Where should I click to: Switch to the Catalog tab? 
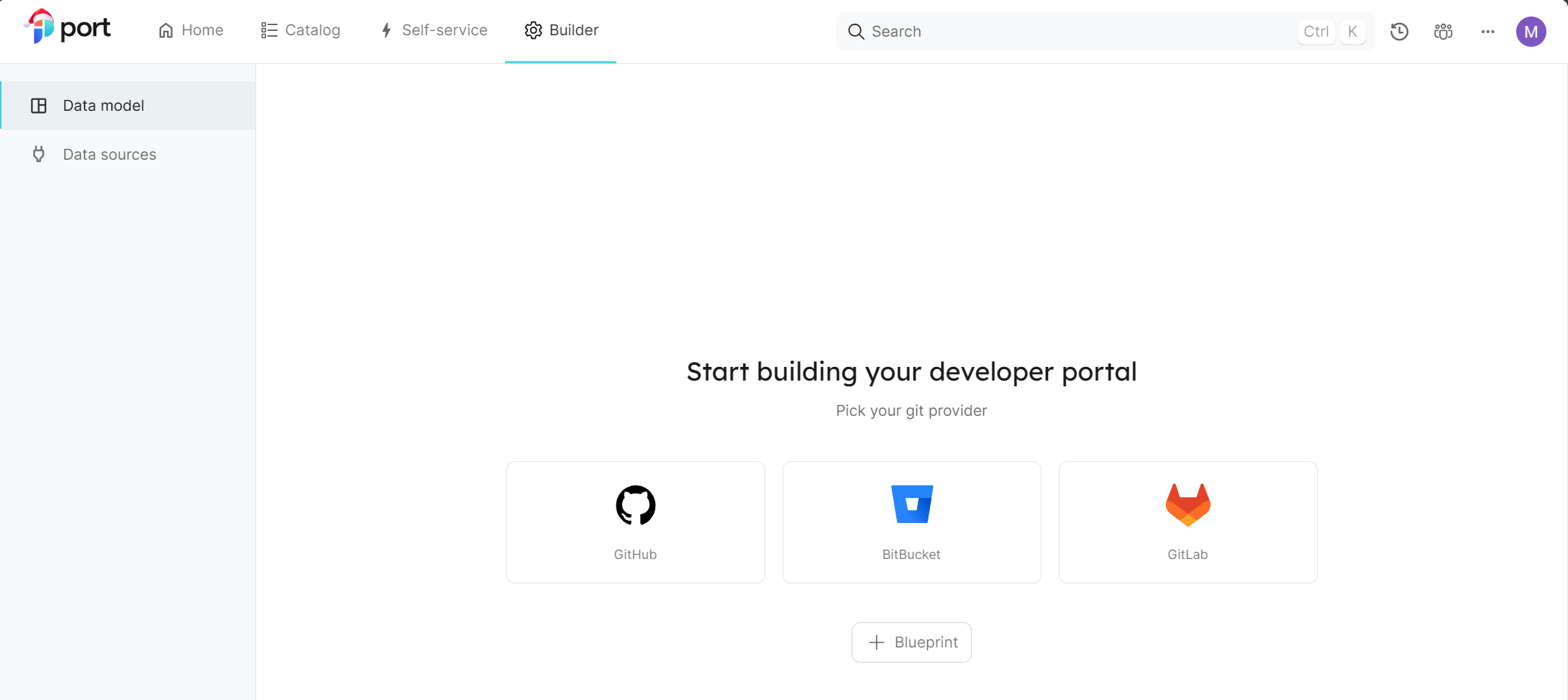tap(301, 30)
